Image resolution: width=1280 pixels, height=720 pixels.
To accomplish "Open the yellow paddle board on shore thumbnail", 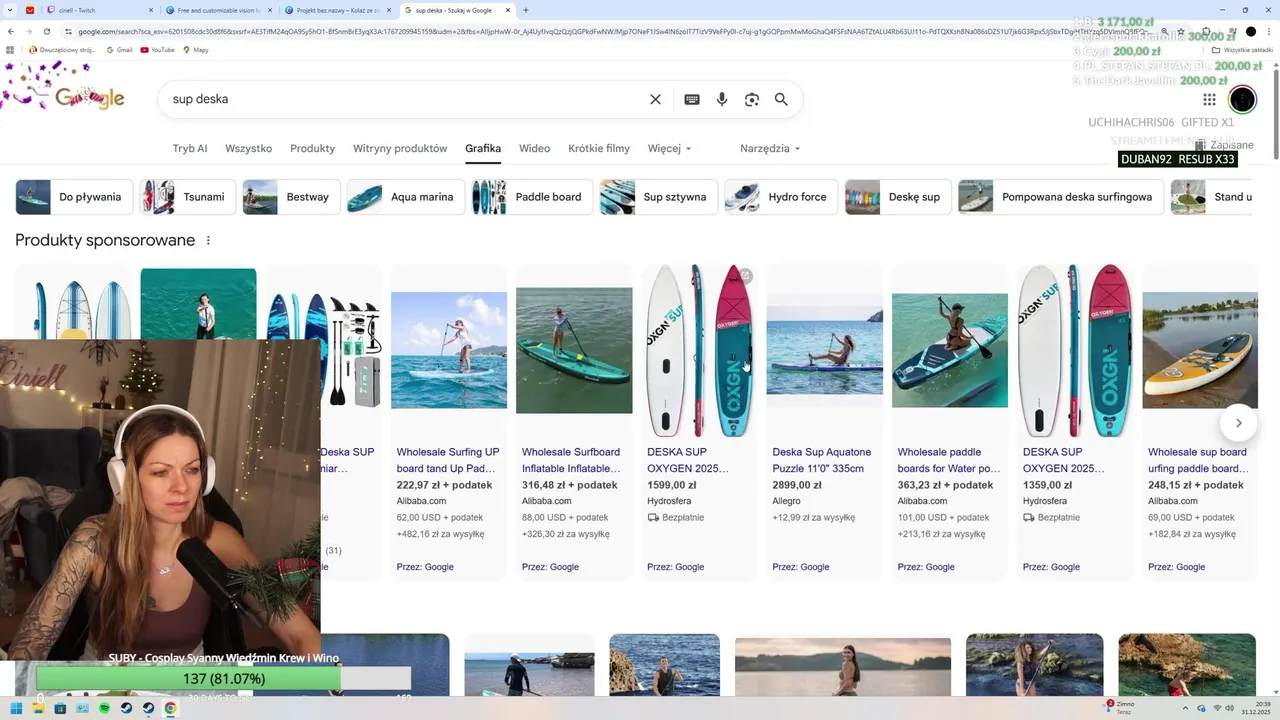I will coord(1200,350).
